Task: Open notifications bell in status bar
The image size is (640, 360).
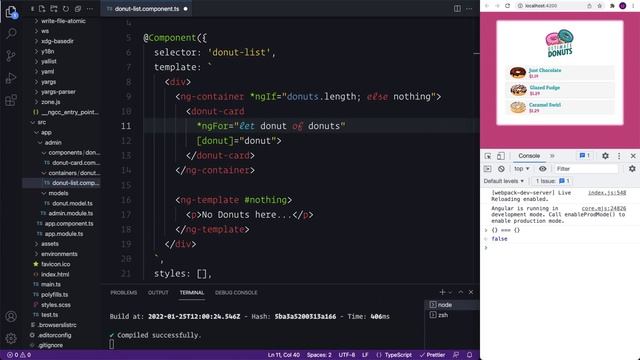Action: point(469,355)
